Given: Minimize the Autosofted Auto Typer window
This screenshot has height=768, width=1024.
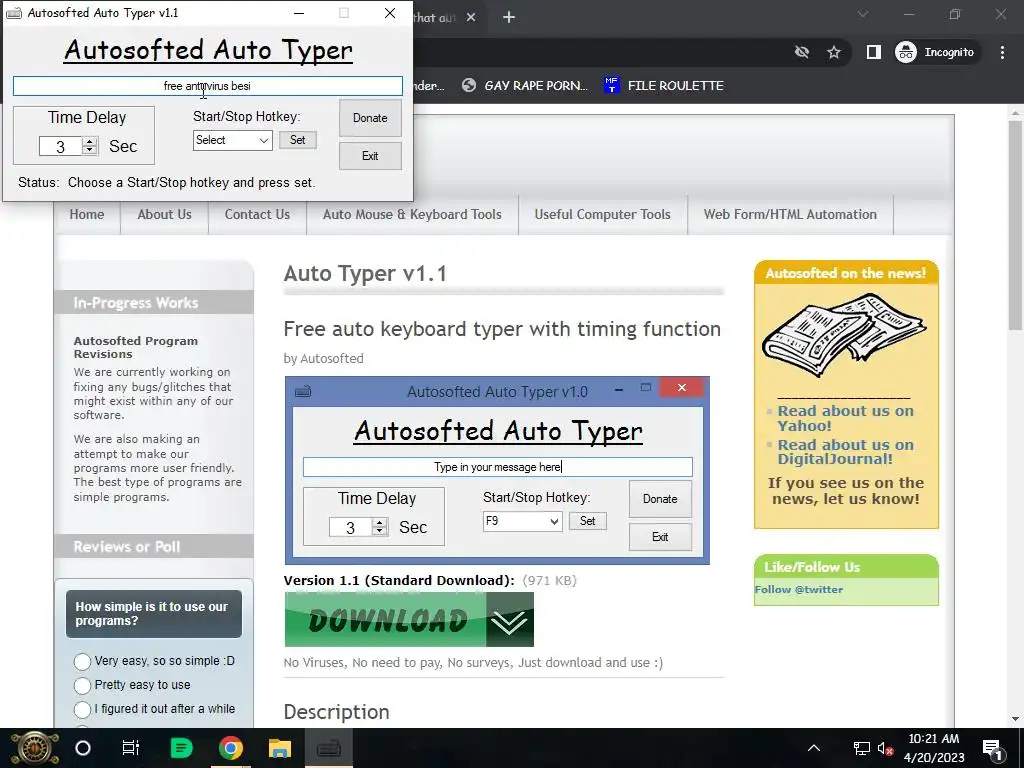Looking at the screenshot, I should (x=298, y=13).
